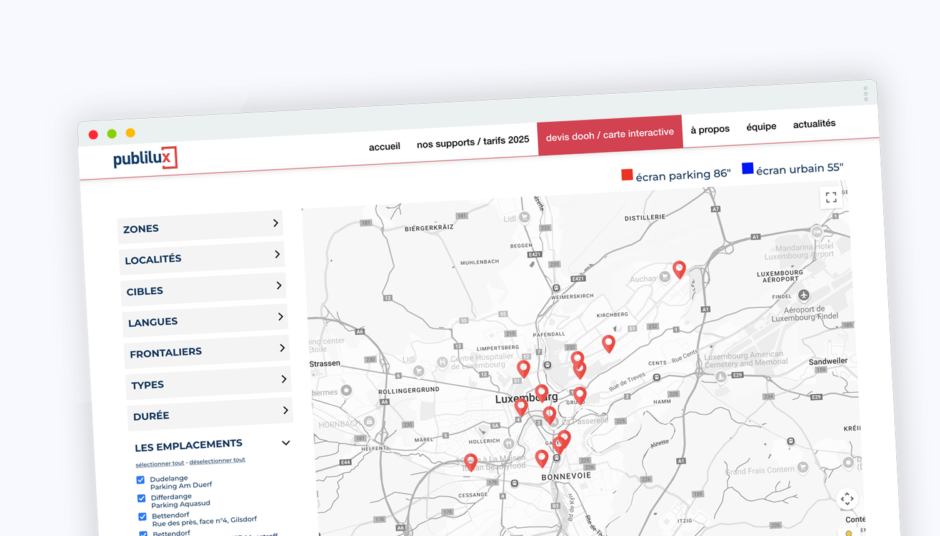940x536 pixels.
Task: Click the Mandarina Hotel map icon
Action: 817,231
